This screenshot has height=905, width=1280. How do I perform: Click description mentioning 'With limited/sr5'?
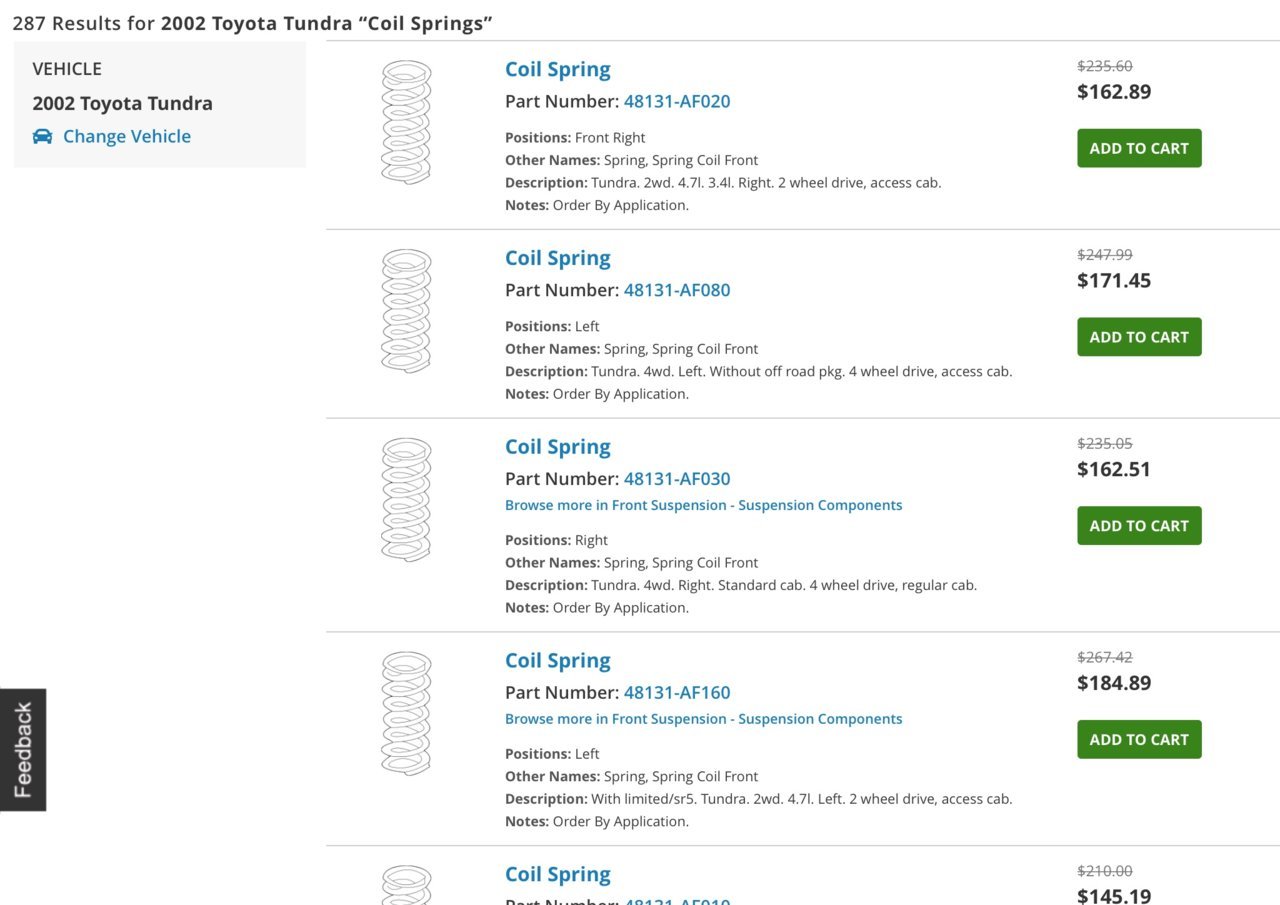pyautogui.click(x=758, y=799)
